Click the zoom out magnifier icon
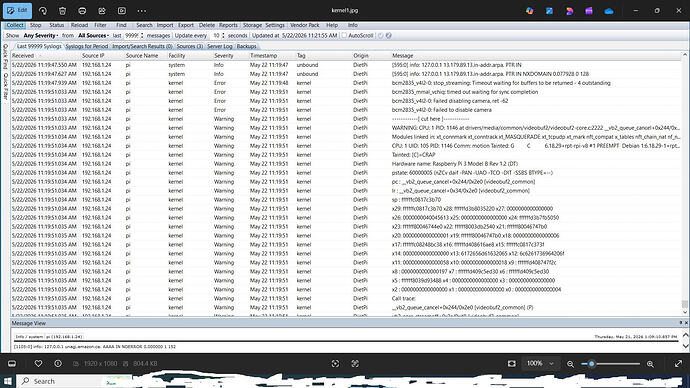 click(570, 364)
